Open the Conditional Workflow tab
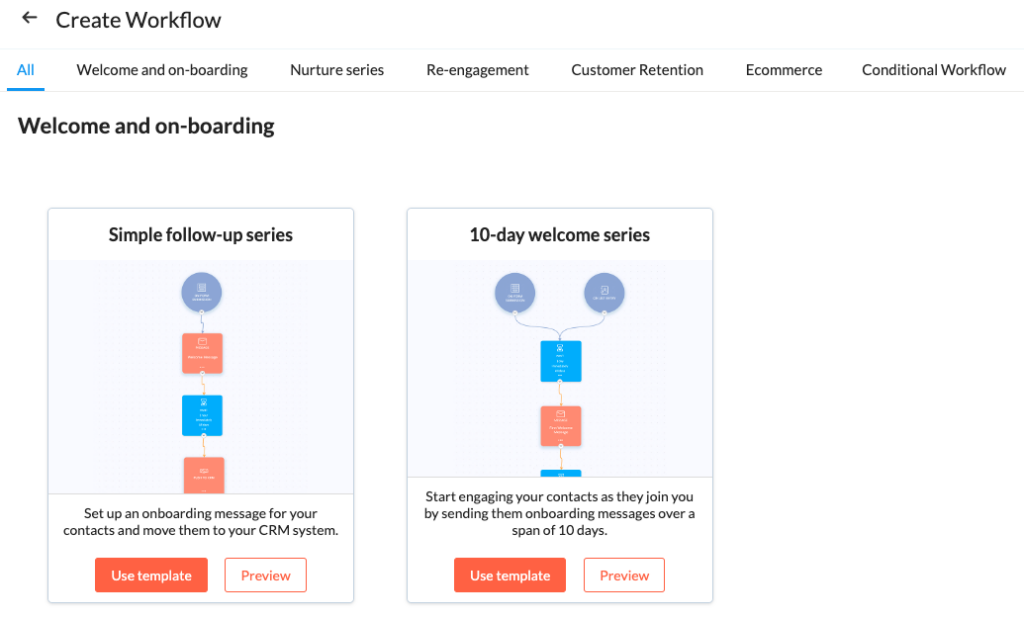Viewport: 1024px width, 620px height. (933, 70)
